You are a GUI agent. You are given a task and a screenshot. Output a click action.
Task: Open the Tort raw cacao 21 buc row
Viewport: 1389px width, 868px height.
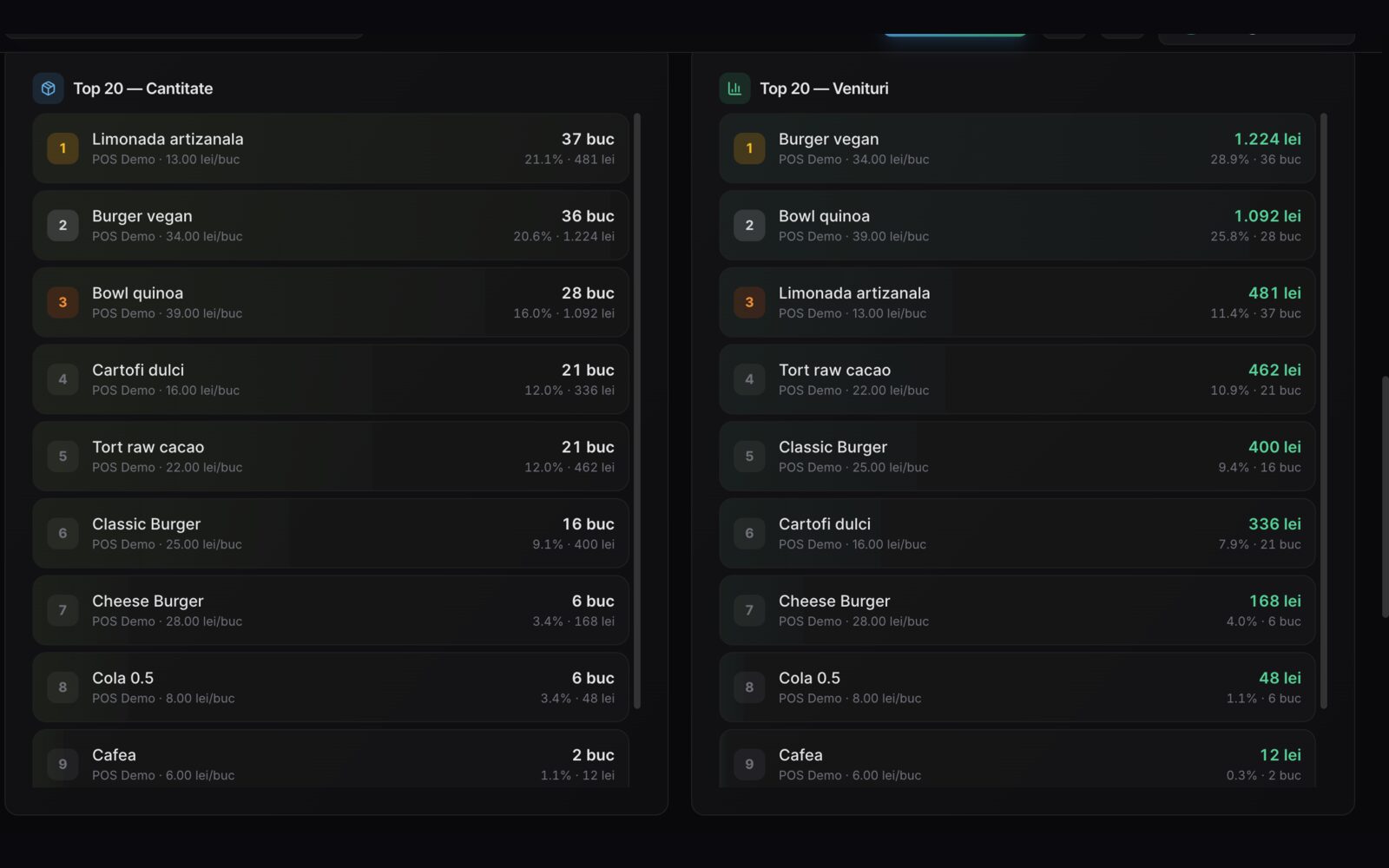(x=331, y=456)
